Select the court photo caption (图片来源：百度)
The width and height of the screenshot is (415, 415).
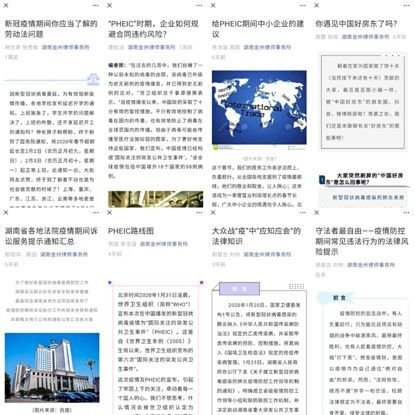coord(52,410)
